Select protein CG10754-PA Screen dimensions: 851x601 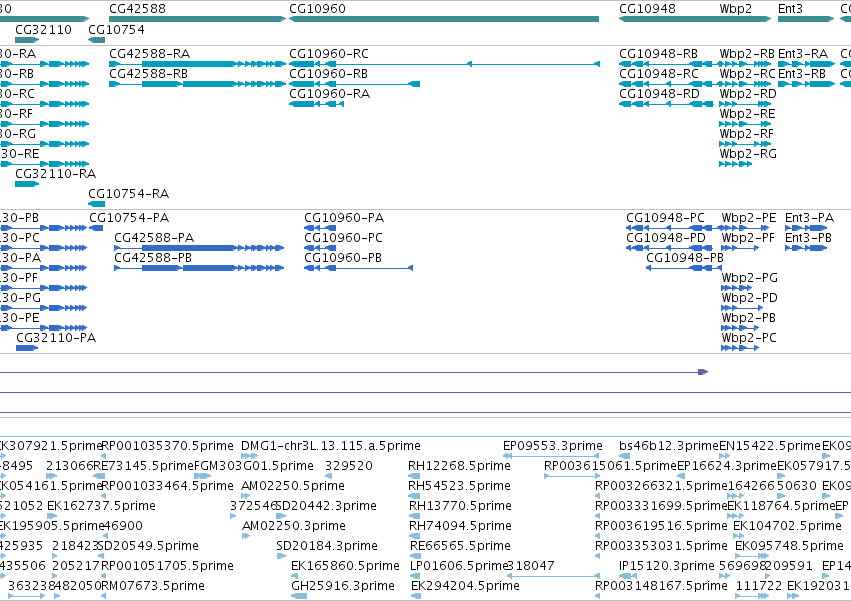coord(129,218)
